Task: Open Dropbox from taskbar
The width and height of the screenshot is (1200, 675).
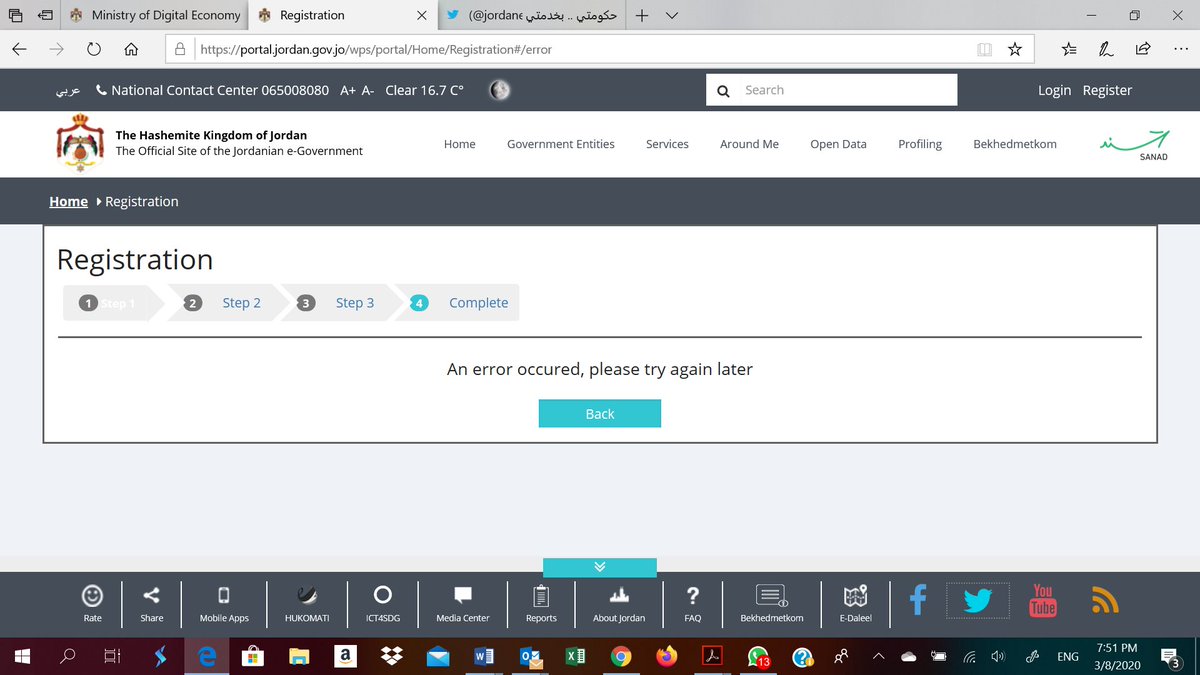Action: 391,657
